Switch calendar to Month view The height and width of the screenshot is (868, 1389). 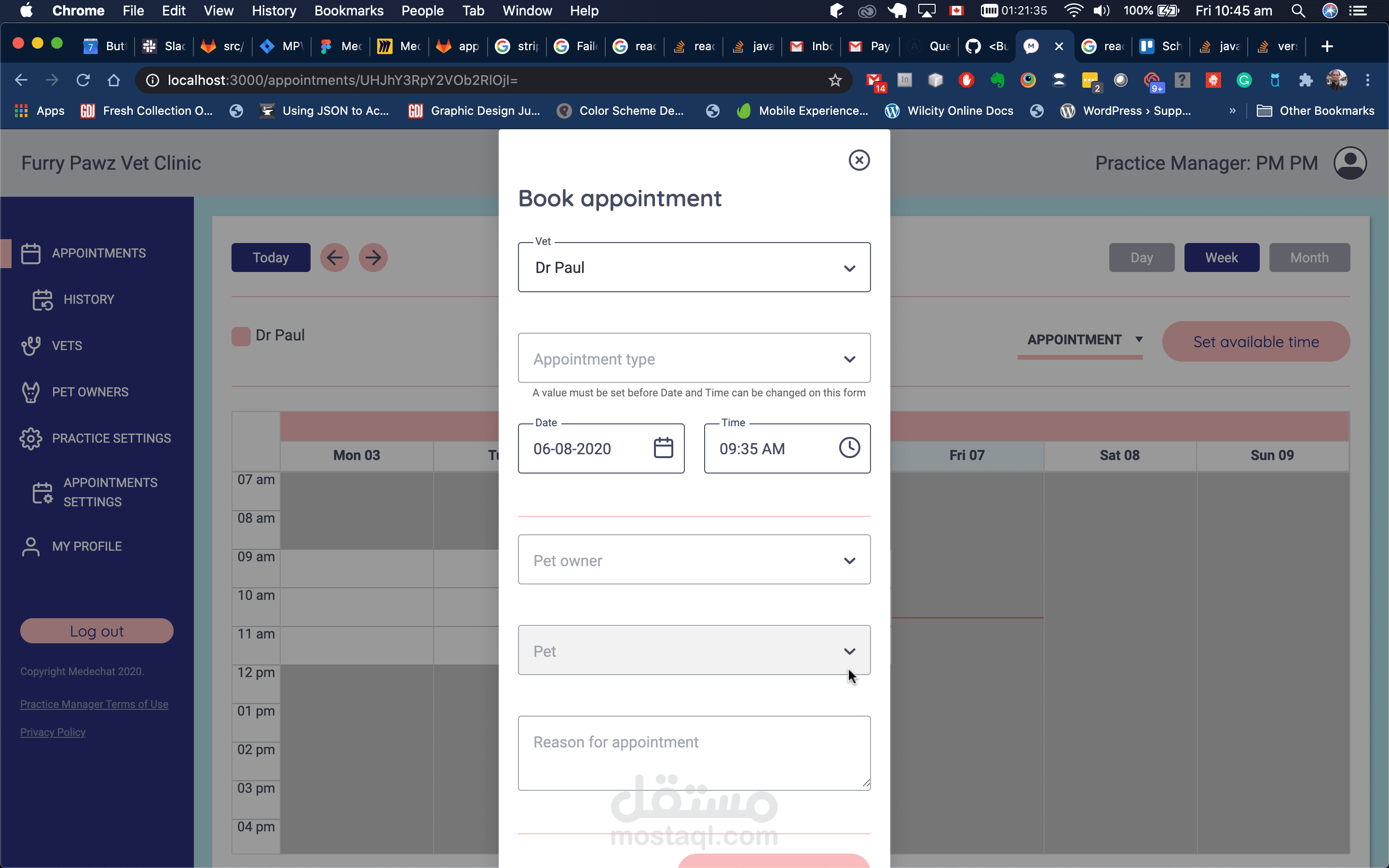[x=1308, y=257]
